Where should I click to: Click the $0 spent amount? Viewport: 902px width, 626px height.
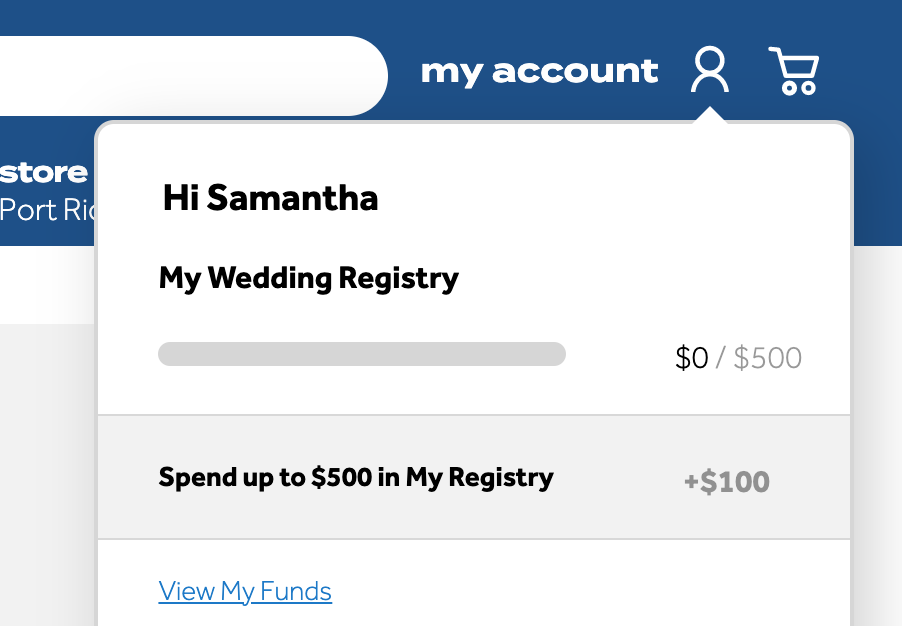click(x=691, y=358)
